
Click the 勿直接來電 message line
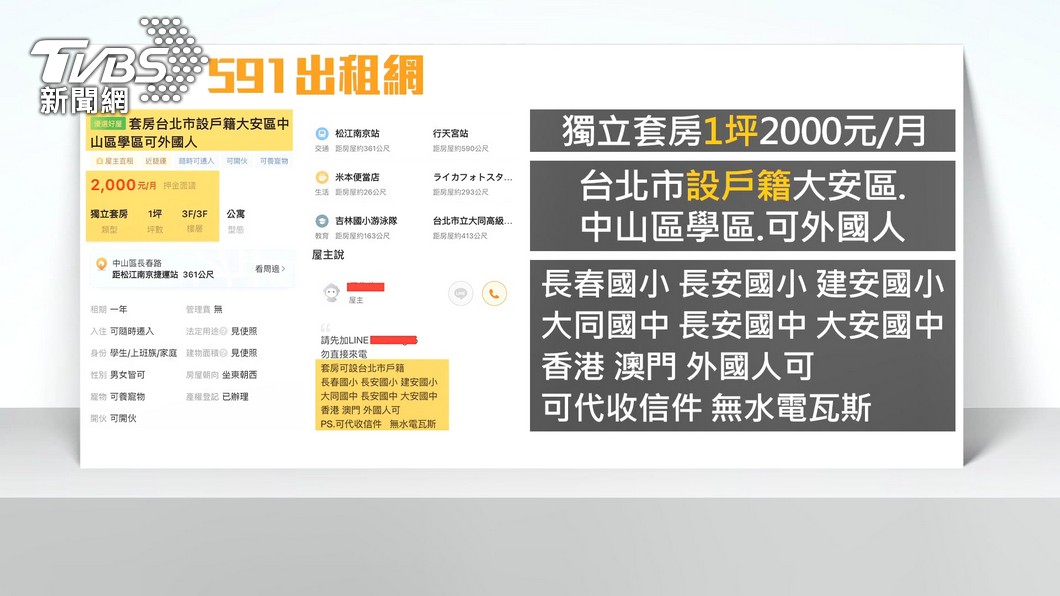343,354
